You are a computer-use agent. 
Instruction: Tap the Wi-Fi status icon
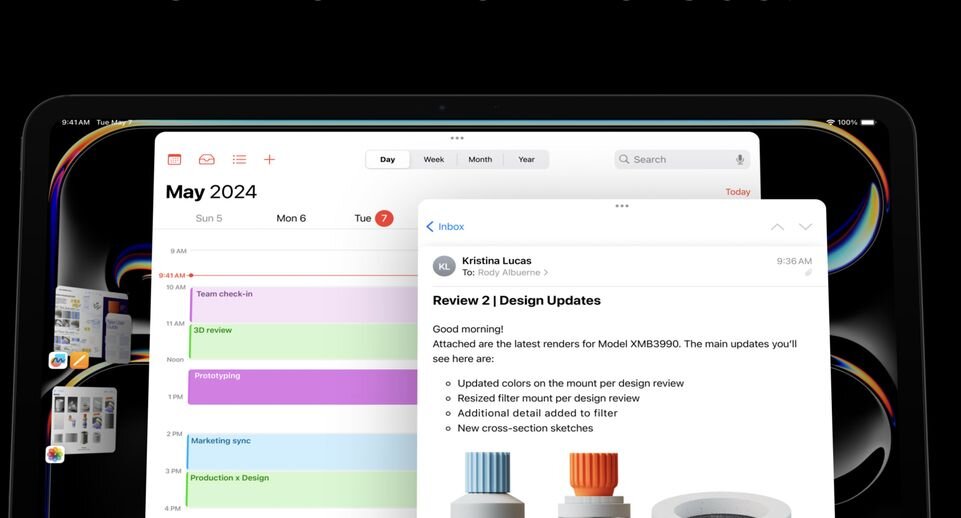pyautogui.click(x=830, y=123)
